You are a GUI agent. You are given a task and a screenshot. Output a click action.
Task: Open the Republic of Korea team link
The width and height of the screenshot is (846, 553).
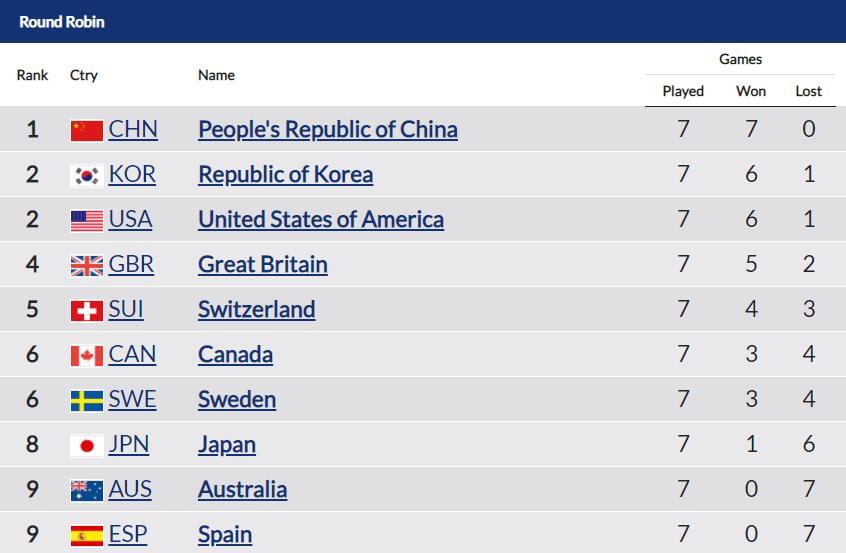[285, 174]
